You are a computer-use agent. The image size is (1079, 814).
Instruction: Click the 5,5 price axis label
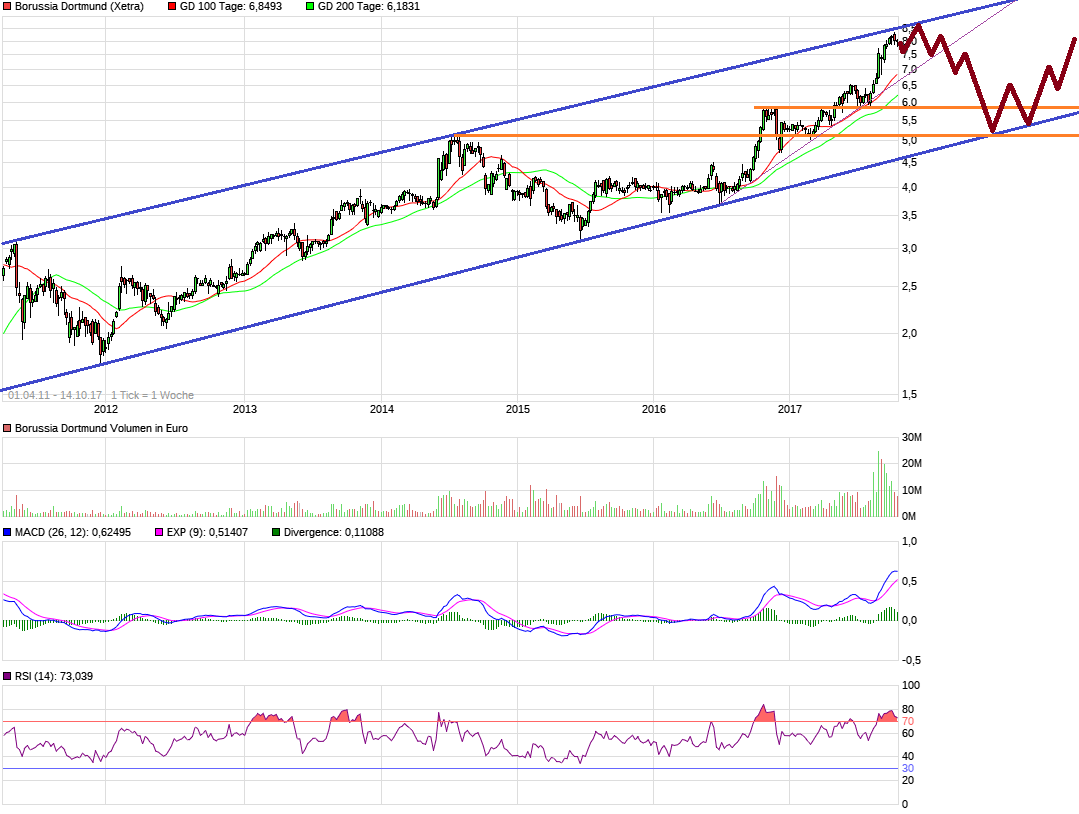tap(909, 120)
